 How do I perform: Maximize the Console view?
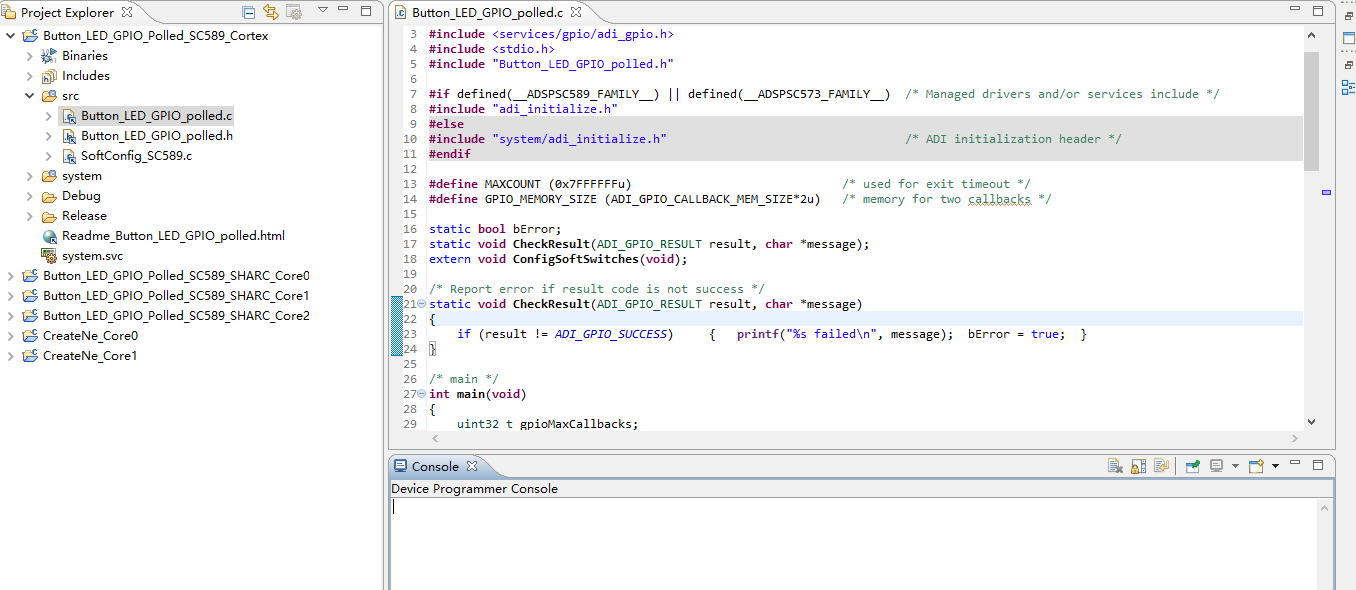1318,466
